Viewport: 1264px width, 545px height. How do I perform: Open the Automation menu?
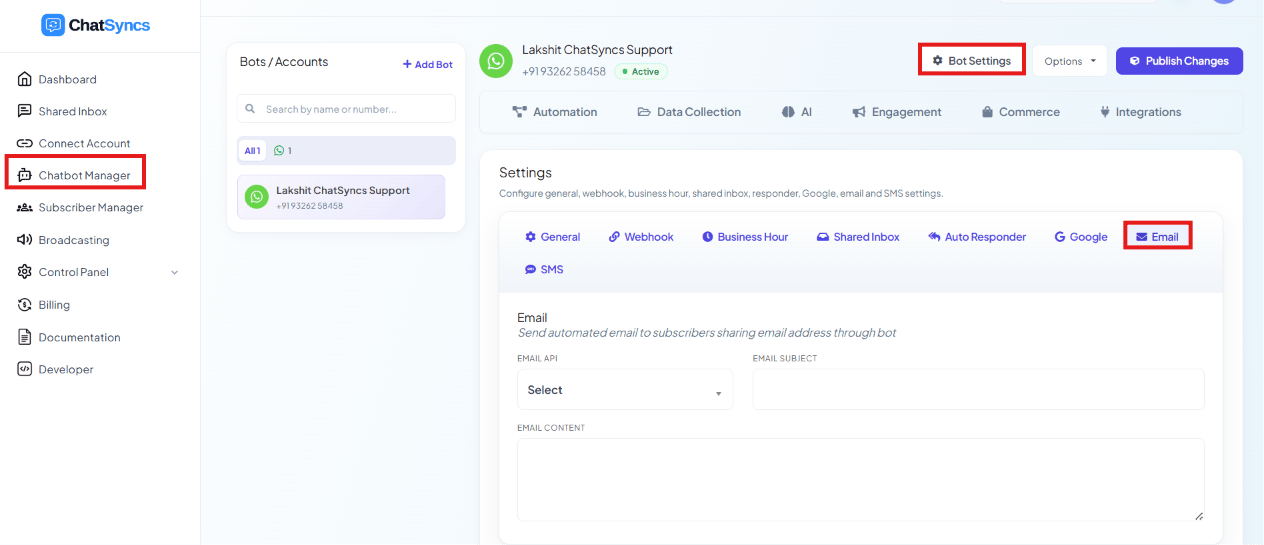point(555,112)
